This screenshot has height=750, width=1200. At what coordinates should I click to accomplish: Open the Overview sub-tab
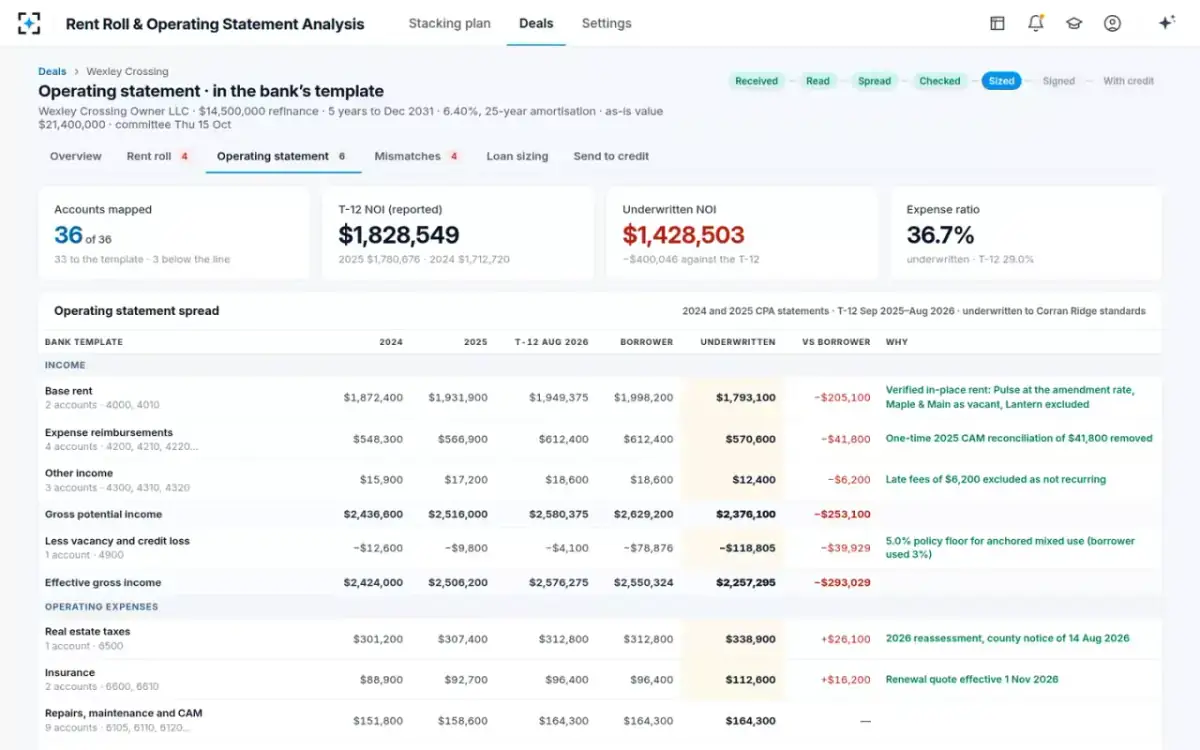76,156
